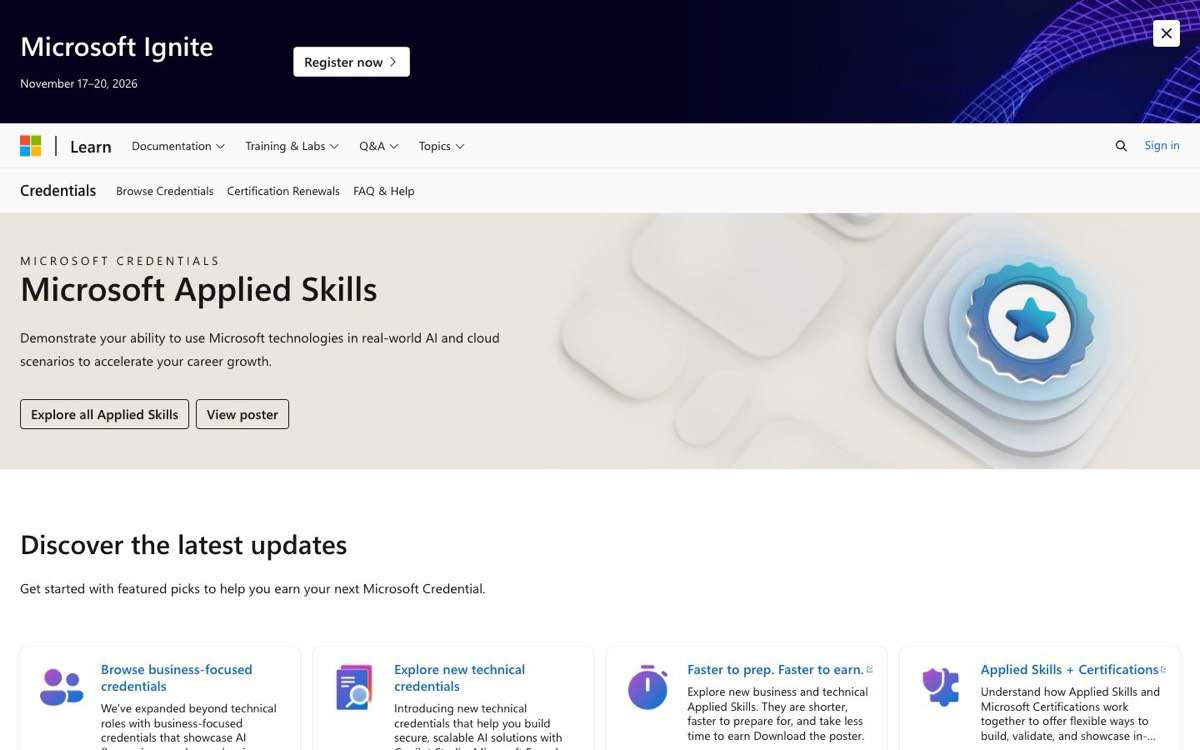1200x750 pixels.
Task: Click the shield puzzle icon on Applied Skills card
Action: pos(940,687)
